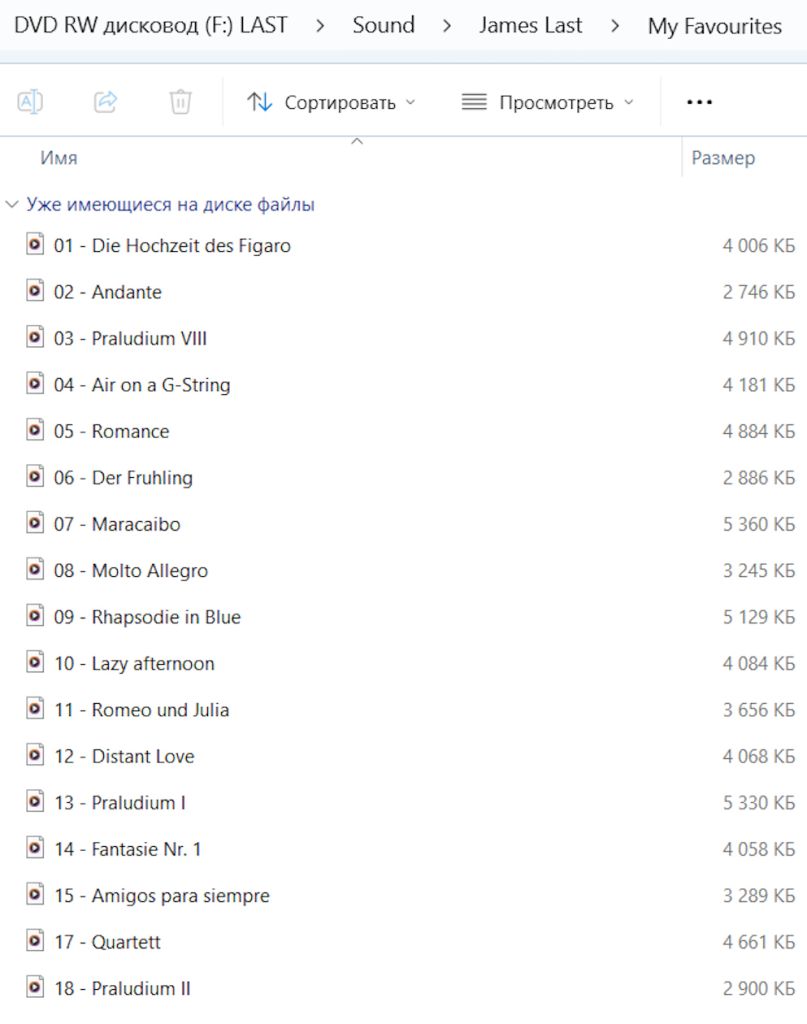
Task: Click the size value '4 181 КБ'
Action: tap(759, 385)
